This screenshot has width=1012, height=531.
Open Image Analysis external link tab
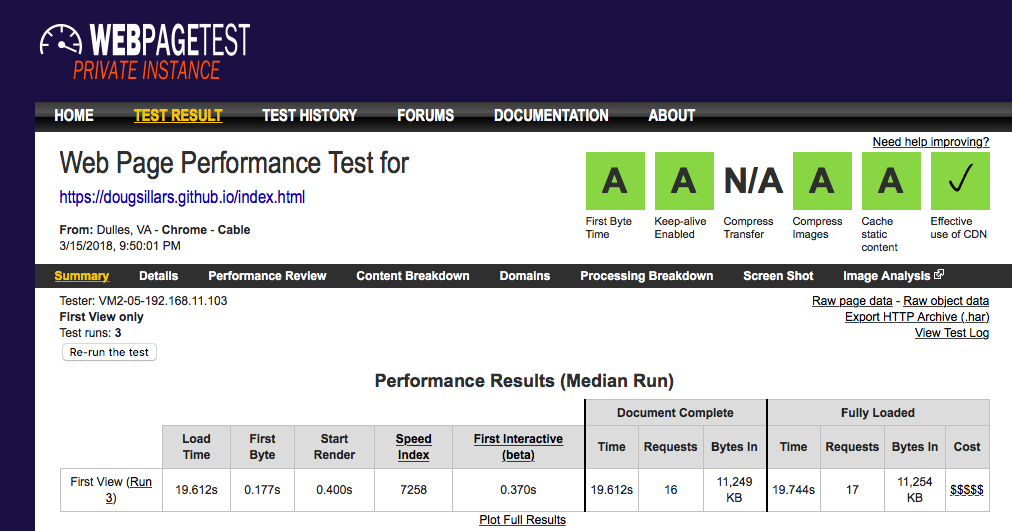pos(893,276)
